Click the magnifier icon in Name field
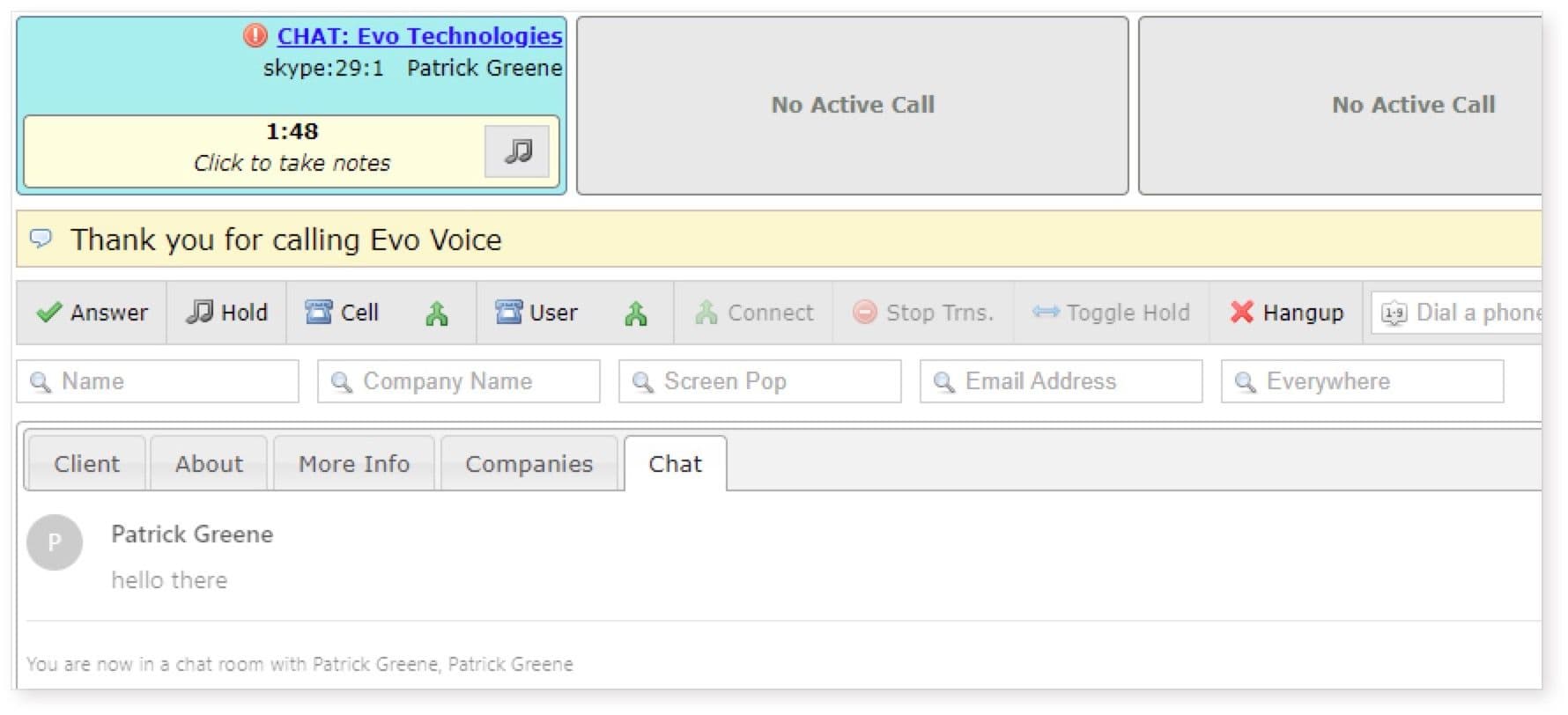Viewport: 1568px width, 715px height. pos(41,382)
